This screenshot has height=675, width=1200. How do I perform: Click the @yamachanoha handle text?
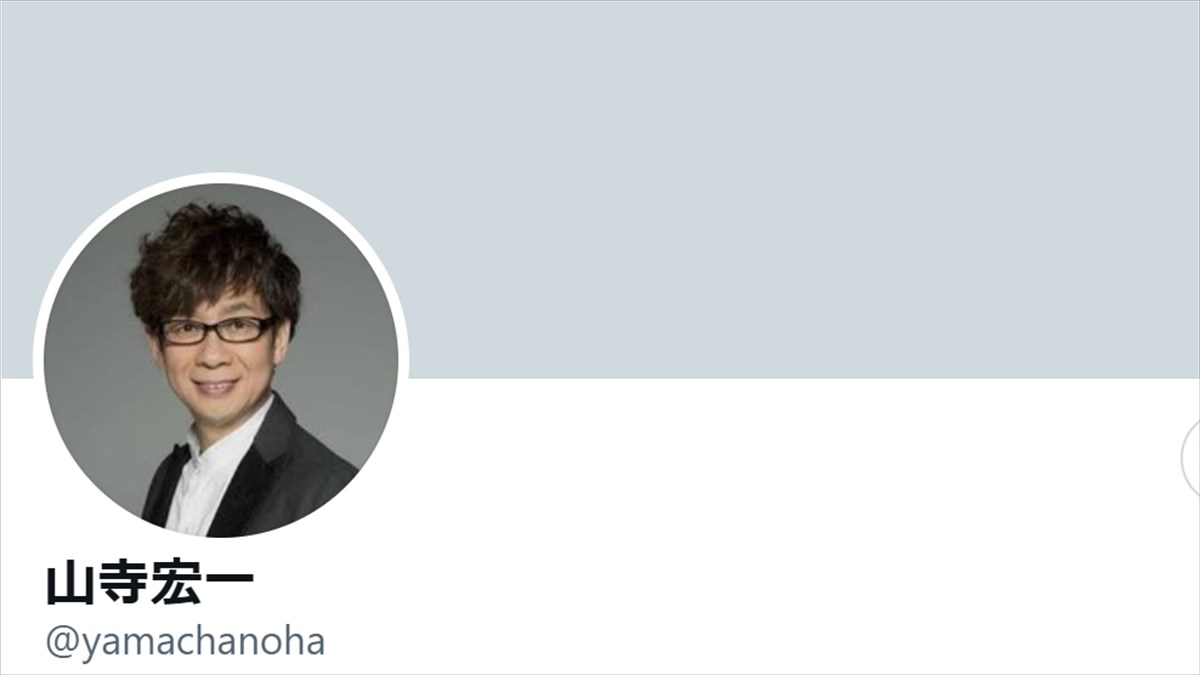click(185, 642)
